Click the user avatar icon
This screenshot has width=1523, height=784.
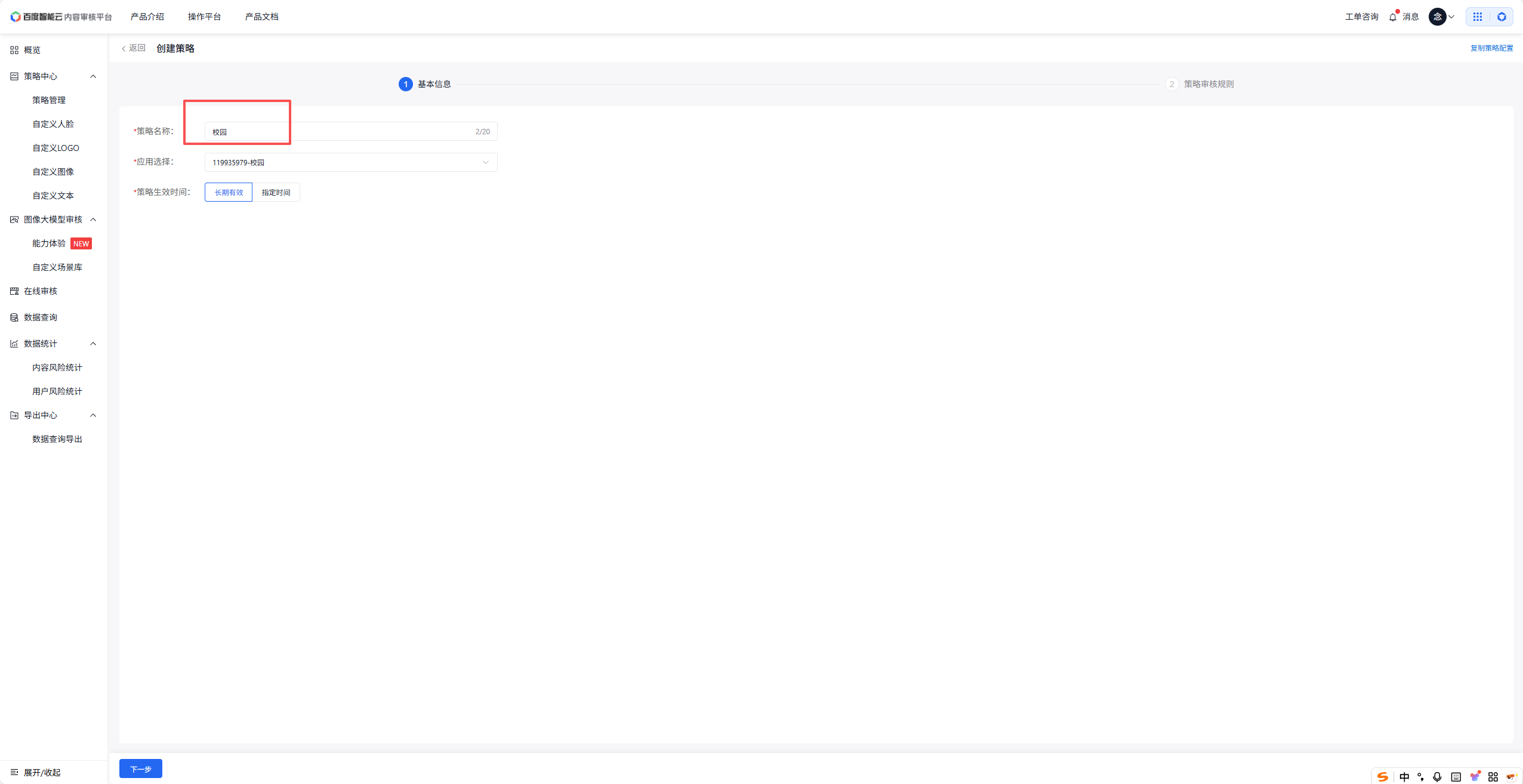[x=1437, y=17]
